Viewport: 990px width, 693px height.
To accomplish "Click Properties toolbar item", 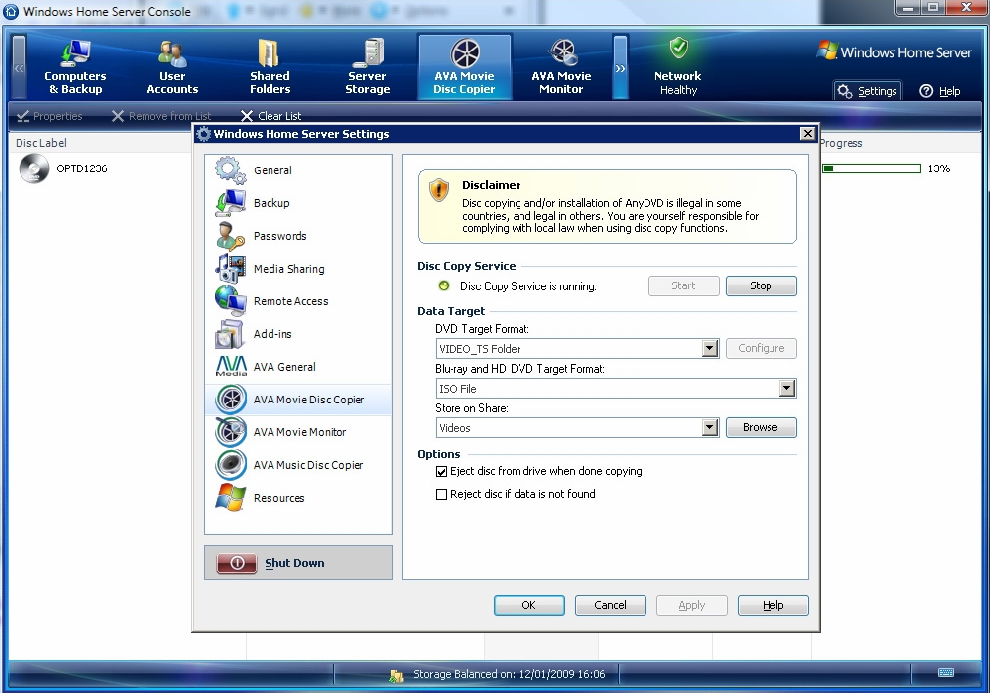I will [49, 116].
